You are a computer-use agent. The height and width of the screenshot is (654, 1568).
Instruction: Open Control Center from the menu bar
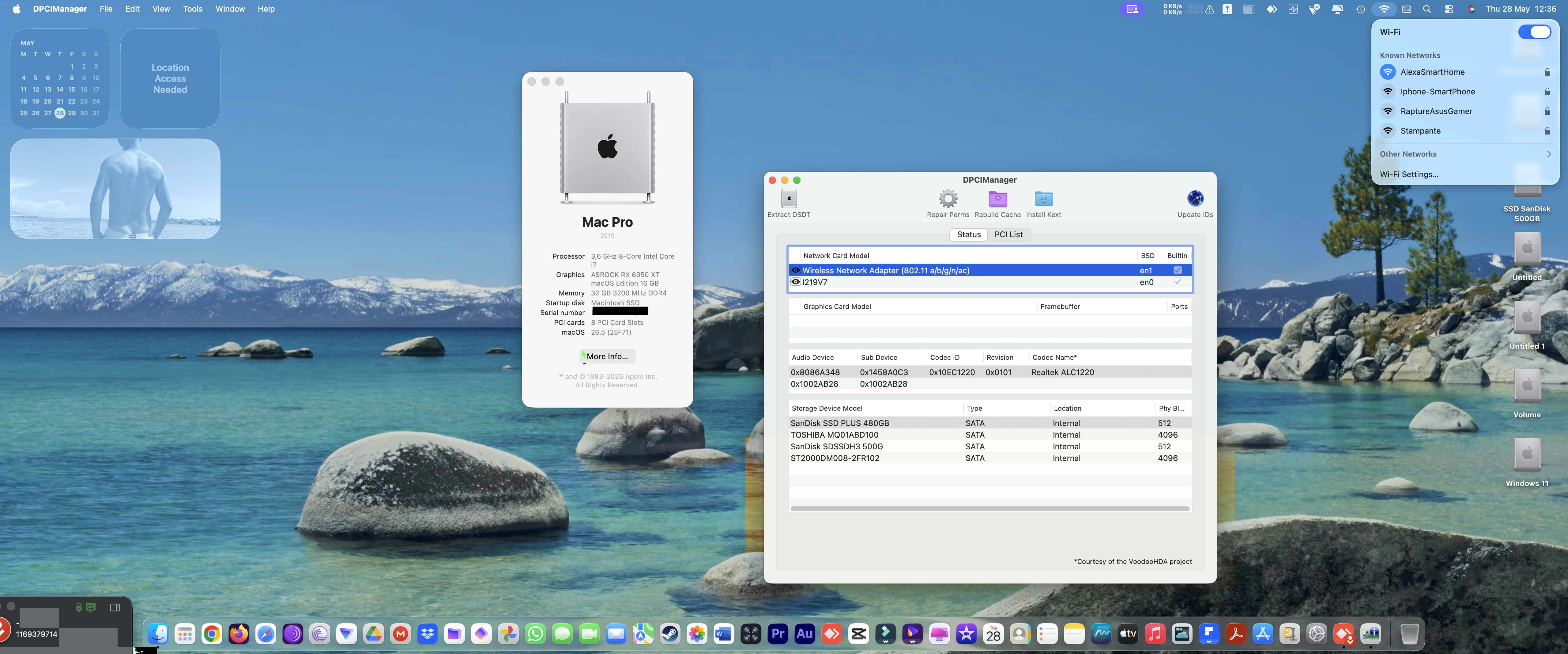click(x=1449, y=9)
